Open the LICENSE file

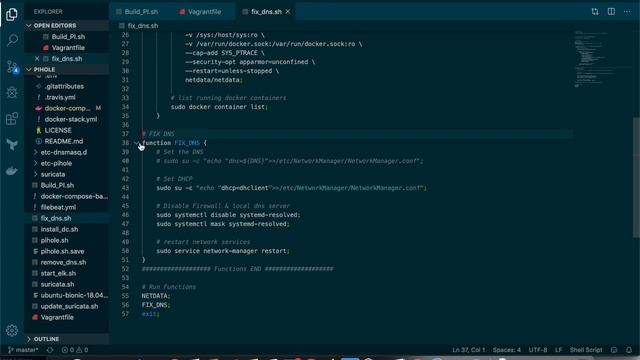(x=58, y=131)
